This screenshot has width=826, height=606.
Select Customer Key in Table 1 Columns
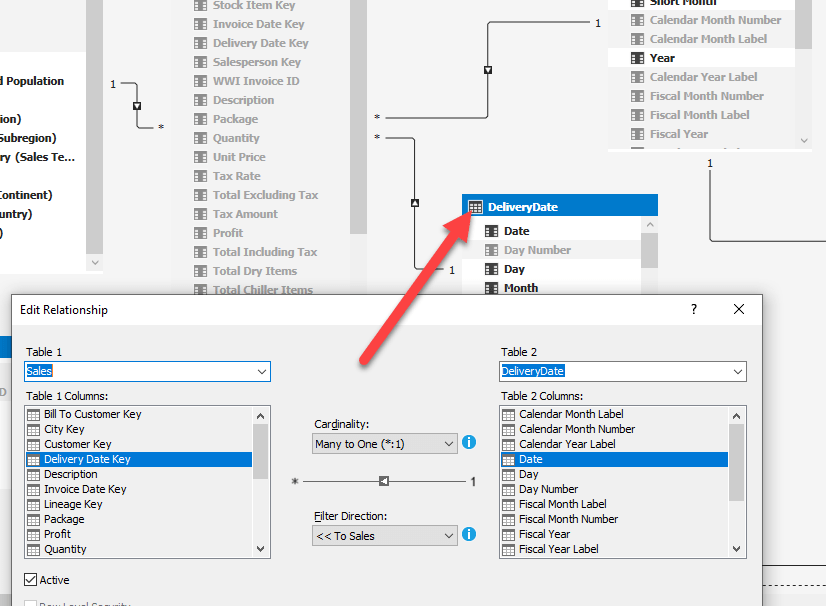pyautogui.click(x=139, y=444)
